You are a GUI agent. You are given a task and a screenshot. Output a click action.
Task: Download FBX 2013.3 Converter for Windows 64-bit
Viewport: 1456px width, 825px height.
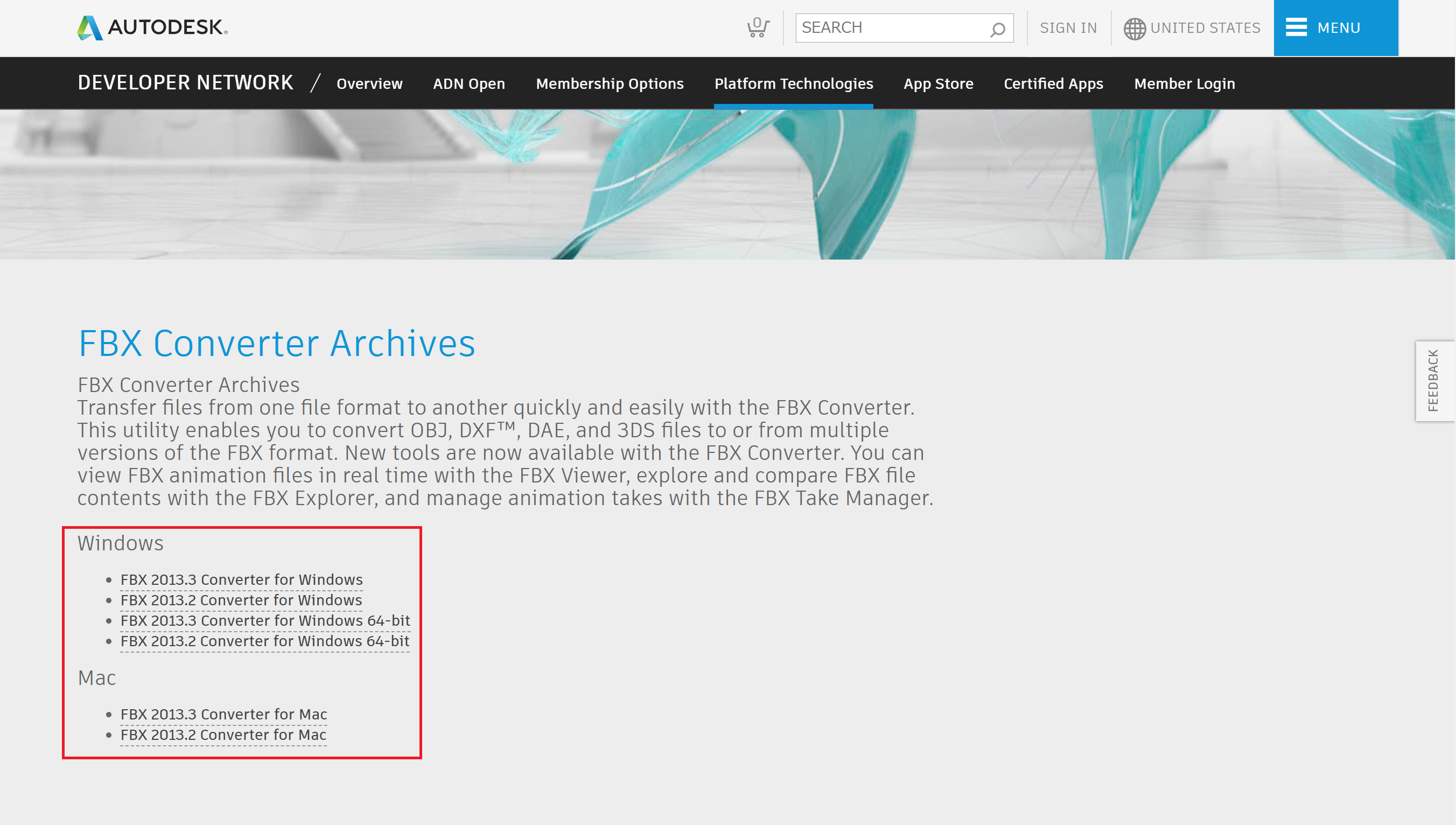265,620
